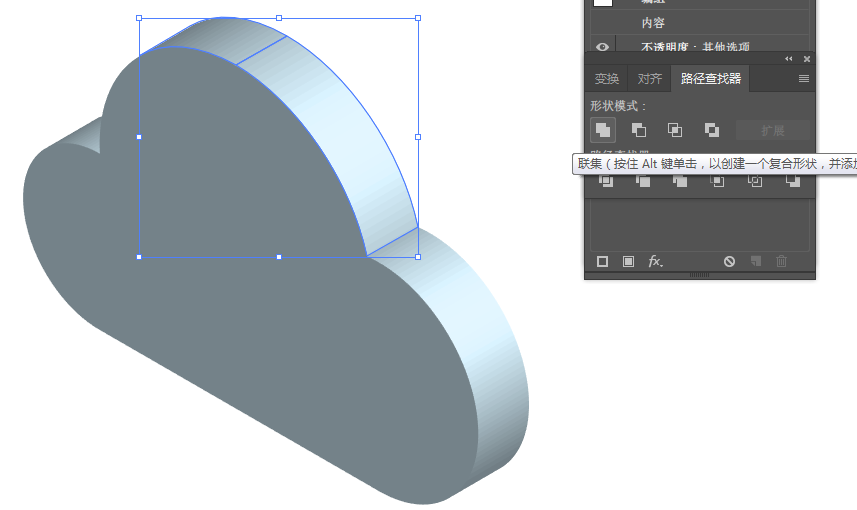Click the Minus Back pathfinder icon
Image resolution: width=857 pixels, height=510 pixels.
point(793,181)
